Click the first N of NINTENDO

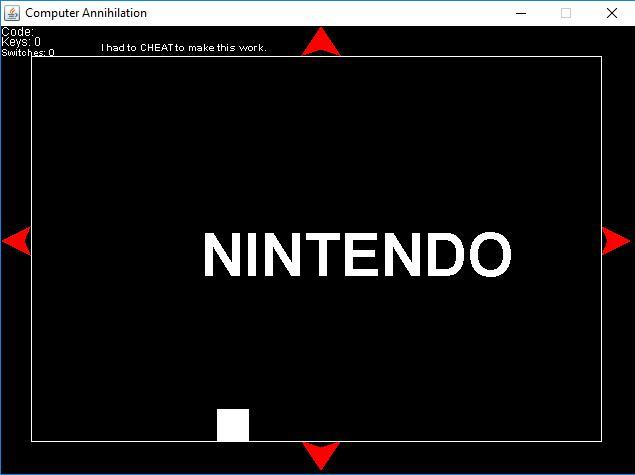(x=220, y=255)
